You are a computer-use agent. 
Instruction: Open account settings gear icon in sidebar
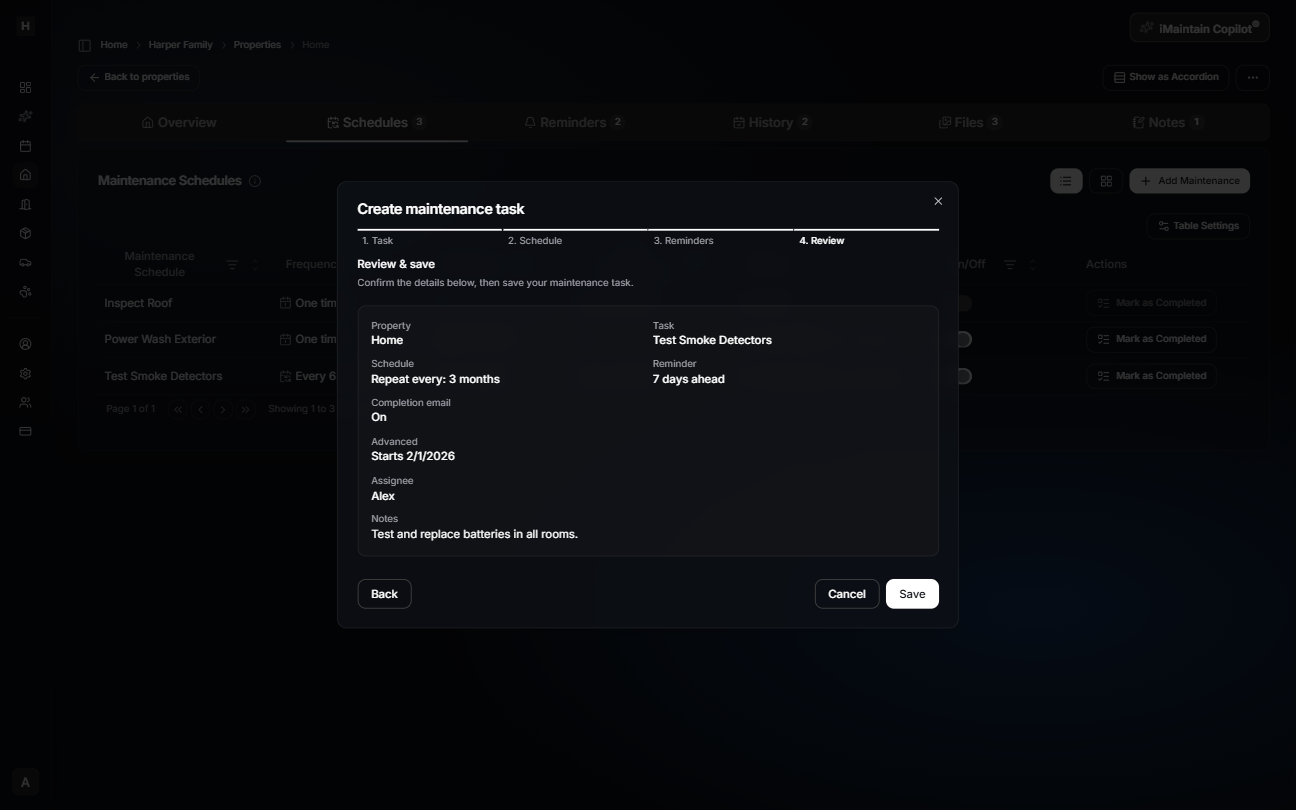[x=25, y=373]
